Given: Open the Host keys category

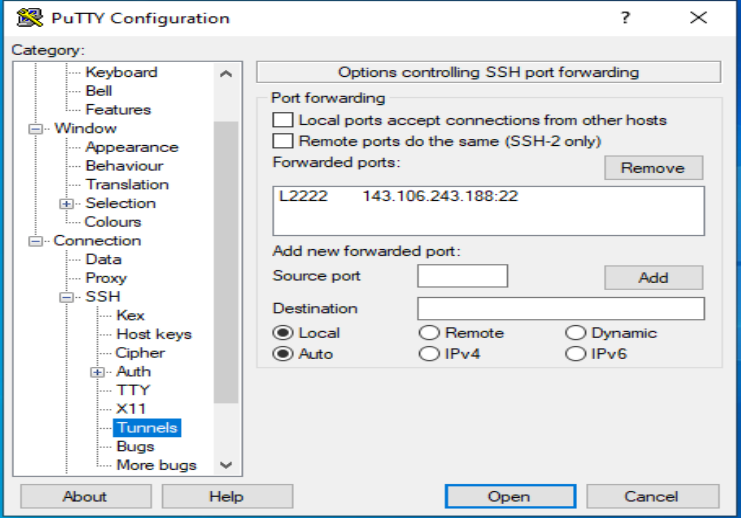Looking at the screenshot, I should point(154,334).
